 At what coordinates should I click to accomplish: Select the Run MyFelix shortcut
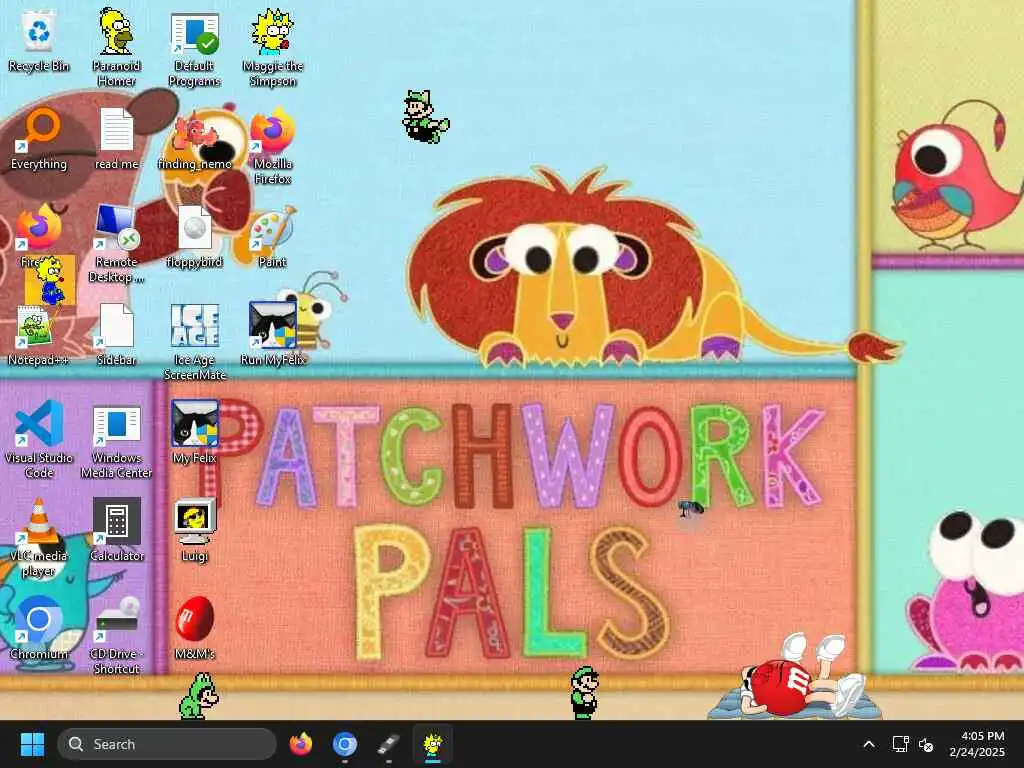pyautogui.click(x=273, y=334)
